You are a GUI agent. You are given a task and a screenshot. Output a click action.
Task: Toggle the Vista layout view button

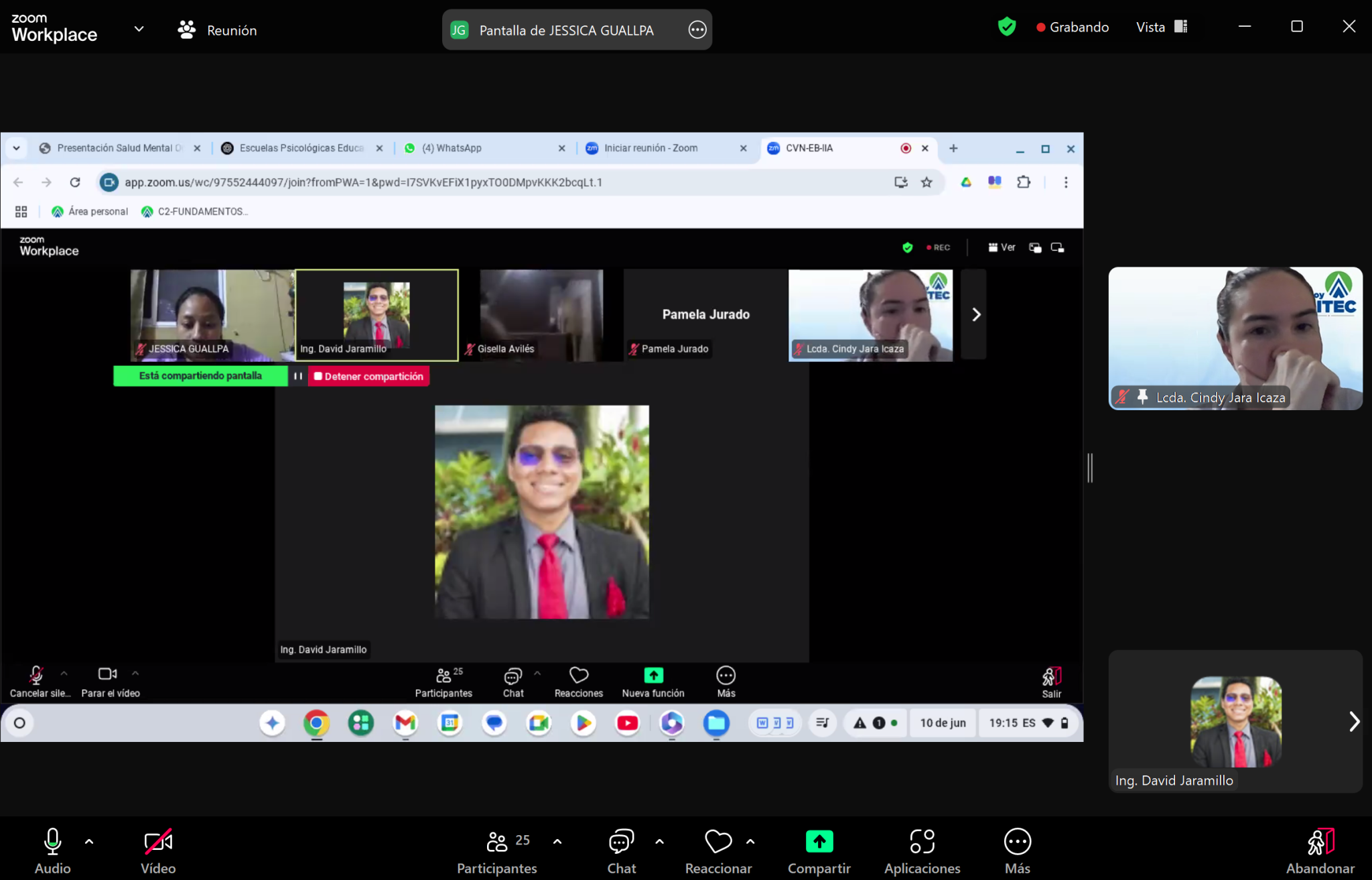pos(1162,27)
